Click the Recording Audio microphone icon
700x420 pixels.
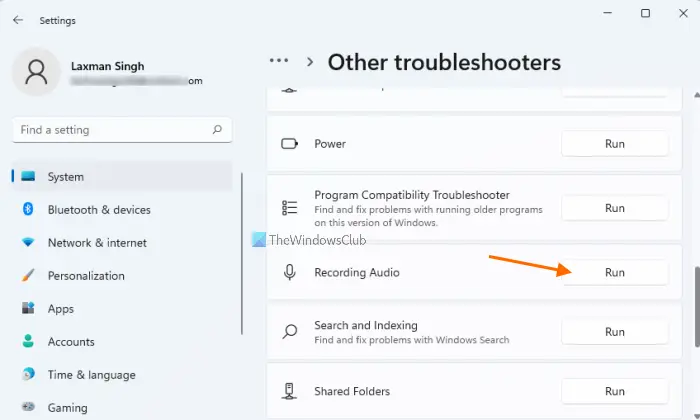(289, 272)
